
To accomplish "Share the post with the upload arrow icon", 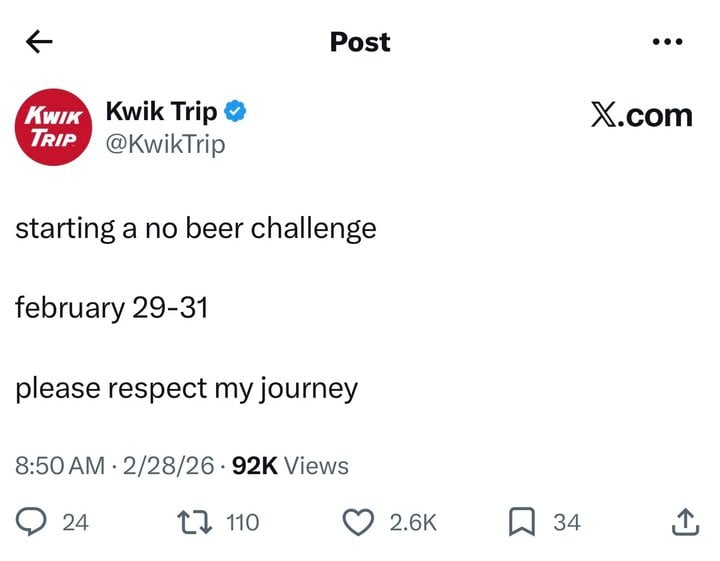I will 684,521.
